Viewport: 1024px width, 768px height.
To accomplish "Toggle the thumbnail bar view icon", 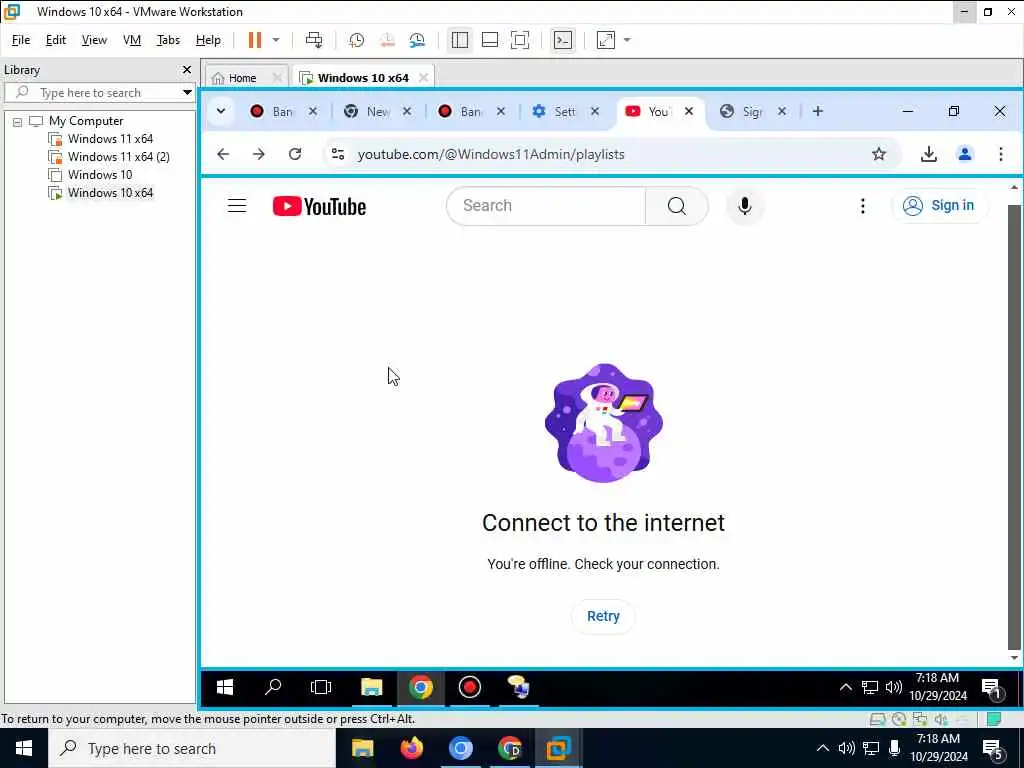I will point(490,40).
